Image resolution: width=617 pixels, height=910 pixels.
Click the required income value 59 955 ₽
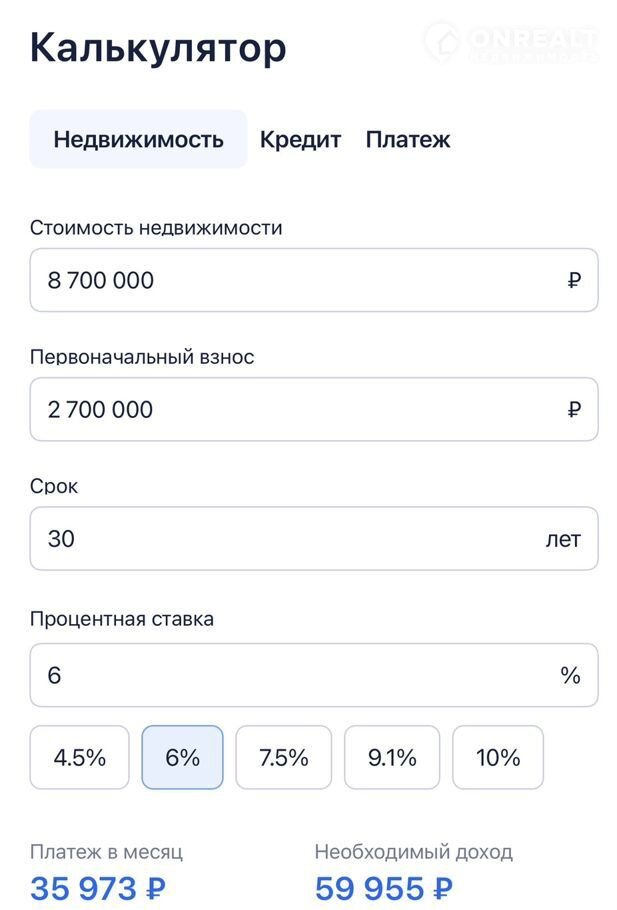[384, 887]
